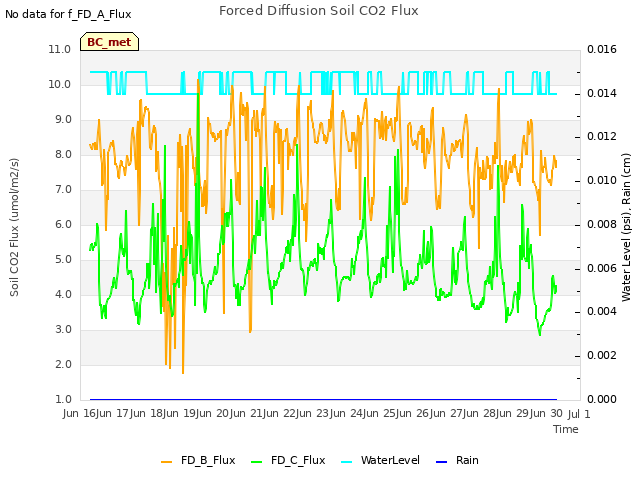Click the 2.0 left axis value
640x480 pixels.
(63, 364)
